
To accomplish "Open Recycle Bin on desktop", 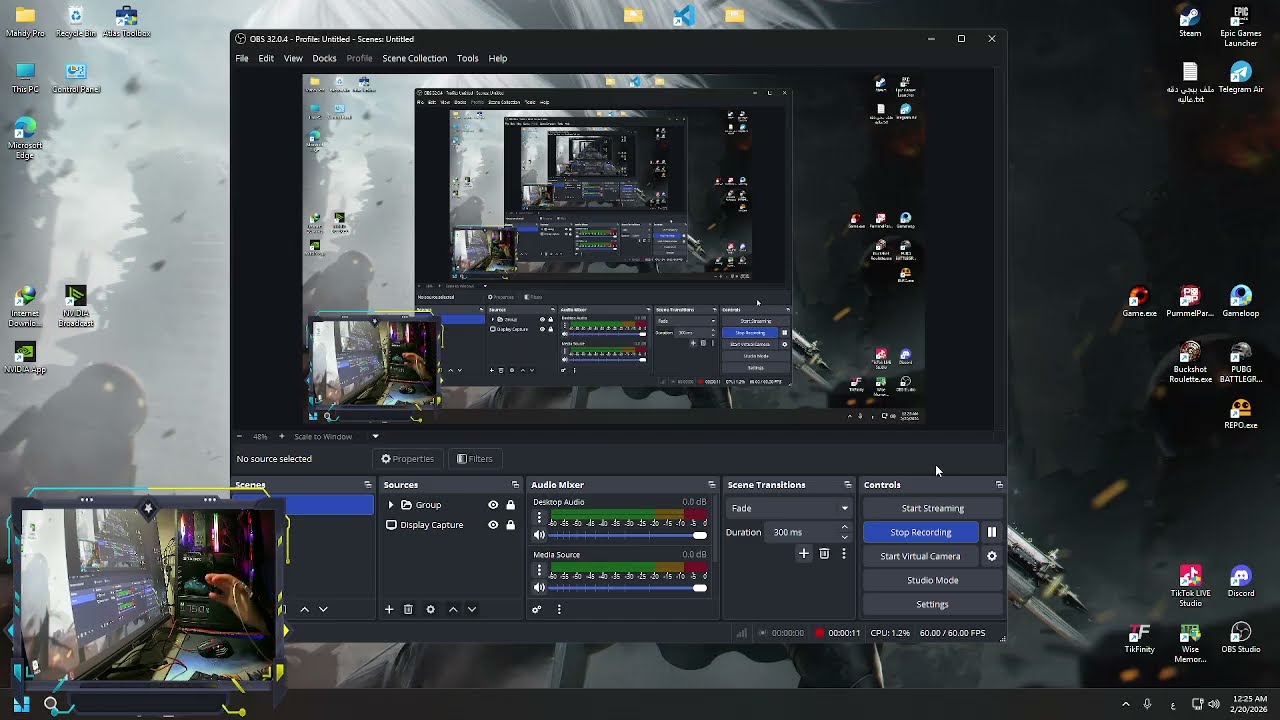I will (x=76, y=21).
